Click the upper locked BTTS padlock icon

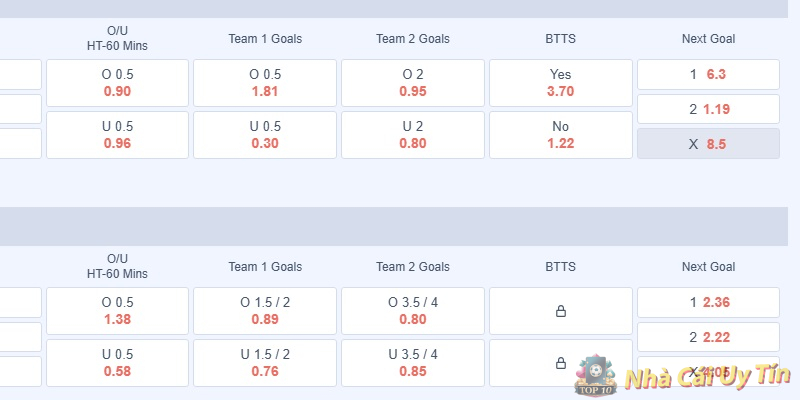(x=560, y=311)
